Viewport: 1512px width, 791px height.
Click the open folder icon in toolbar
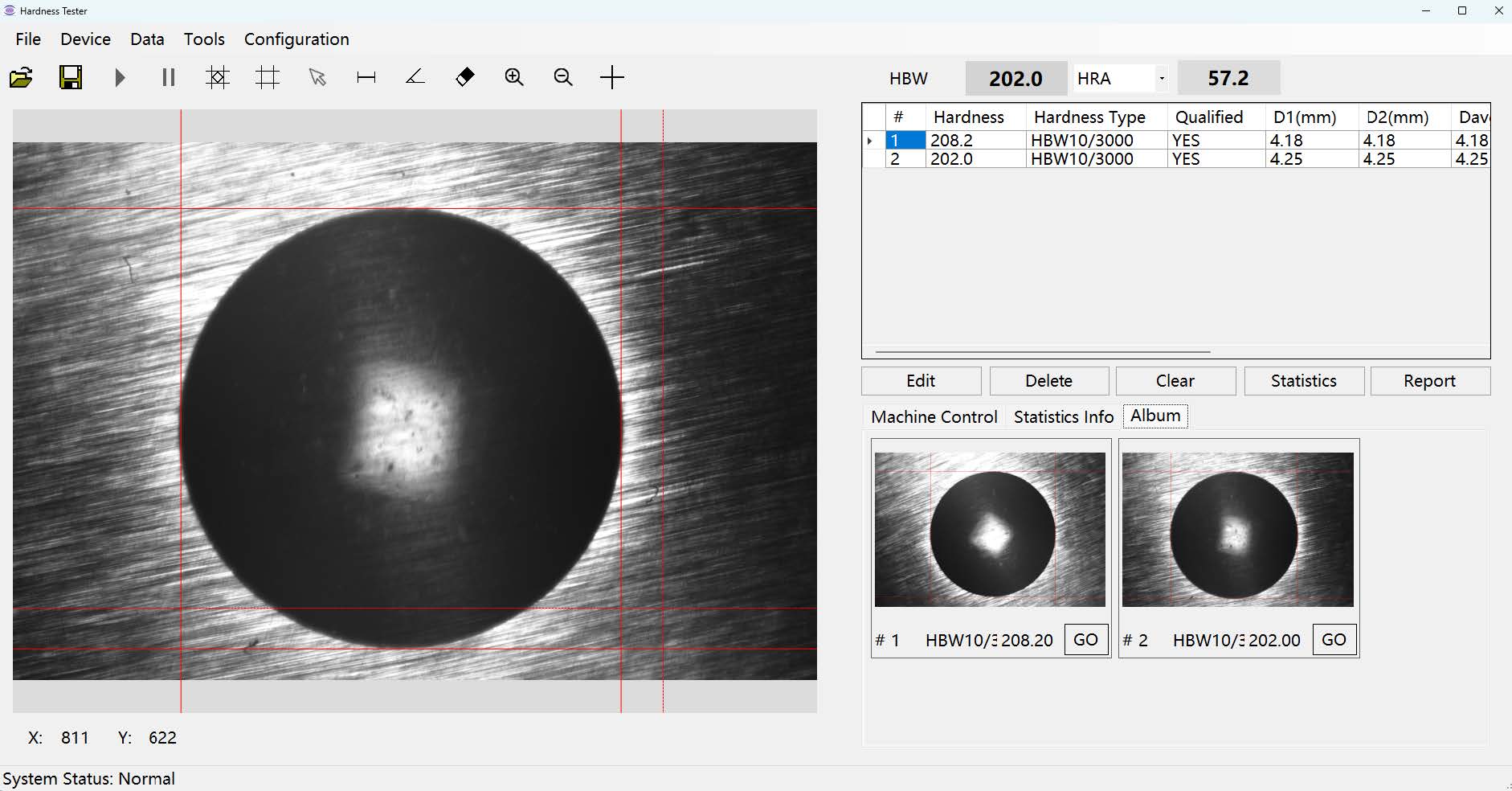pos(21,78)
